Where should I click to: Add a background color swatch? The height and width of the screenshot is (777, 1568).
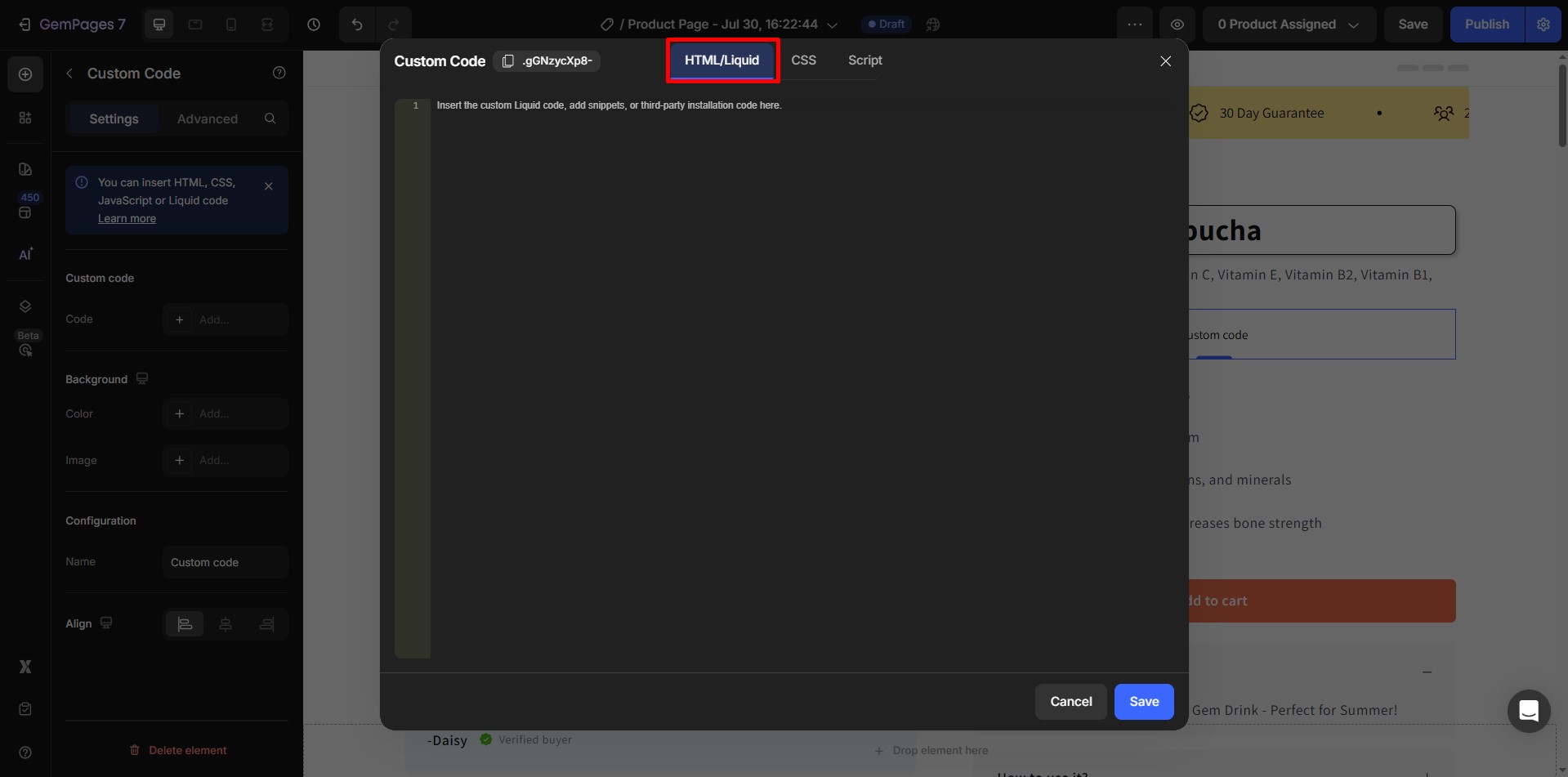point(180,413)
